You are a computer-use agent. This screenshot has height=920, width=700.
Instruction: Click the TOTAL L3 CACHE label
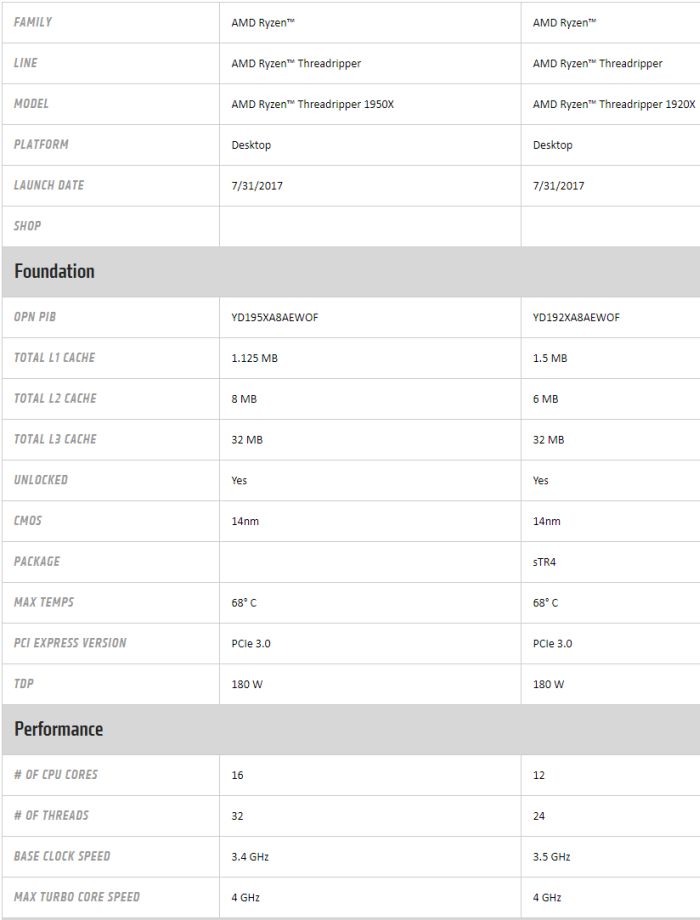[55, 439]
